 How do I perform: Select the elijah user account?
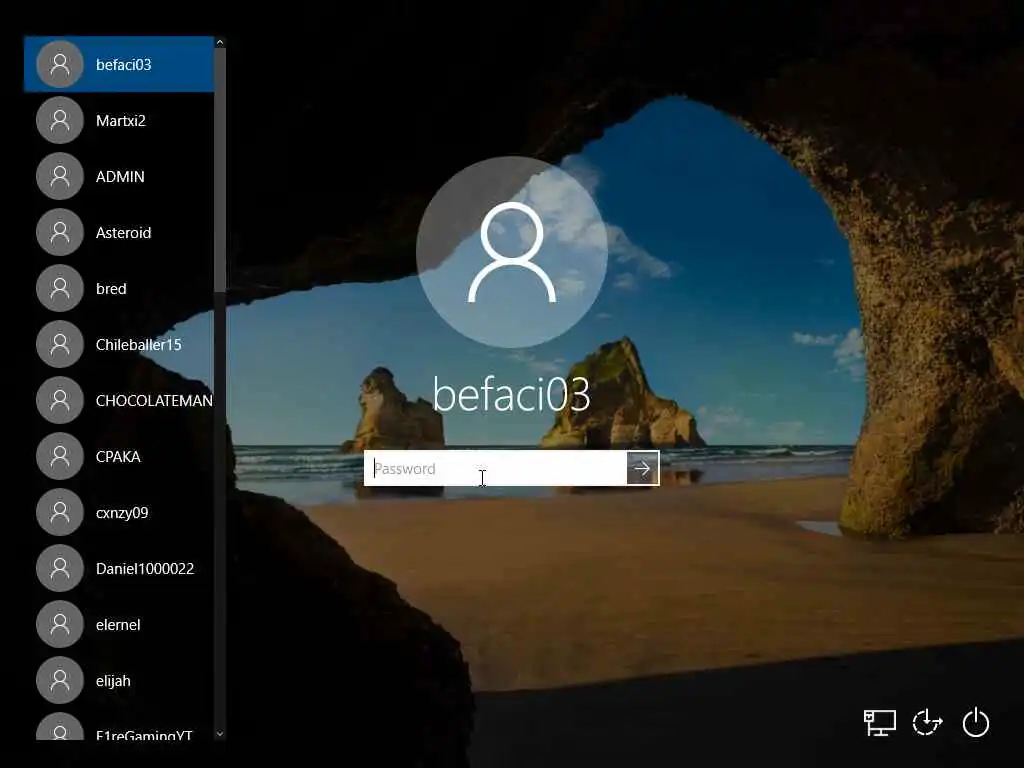click(119, 680)
